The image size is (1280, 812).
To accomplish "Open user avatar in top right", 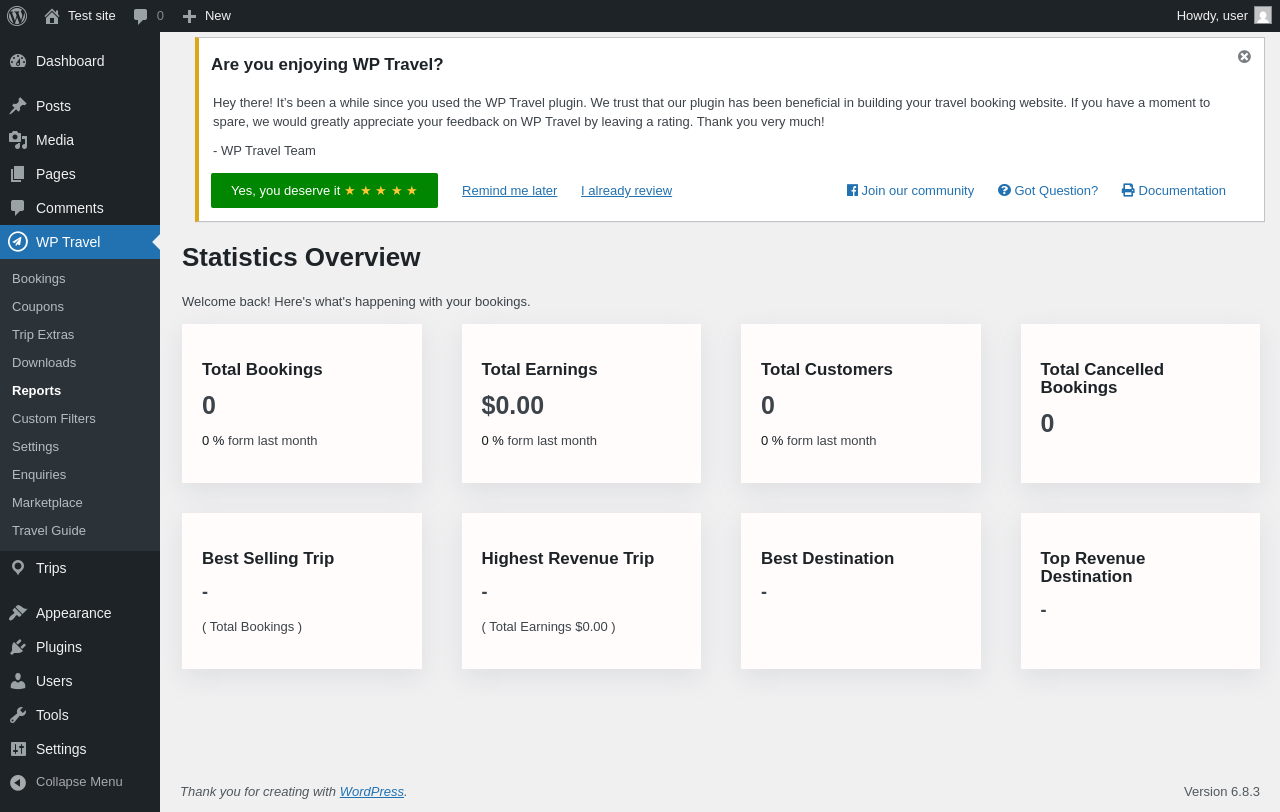I will [x=1263, y=16].
